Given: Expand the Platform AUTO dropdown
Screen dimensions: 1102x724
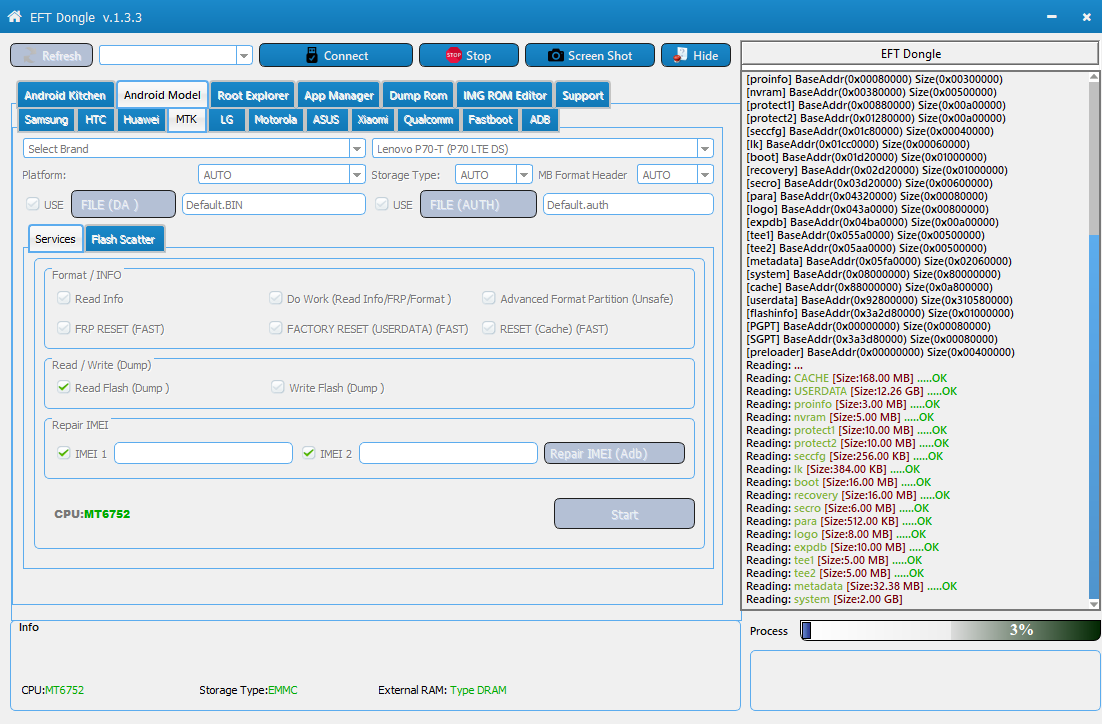Looking at the screenshot, I should click(x=357, y=174).
